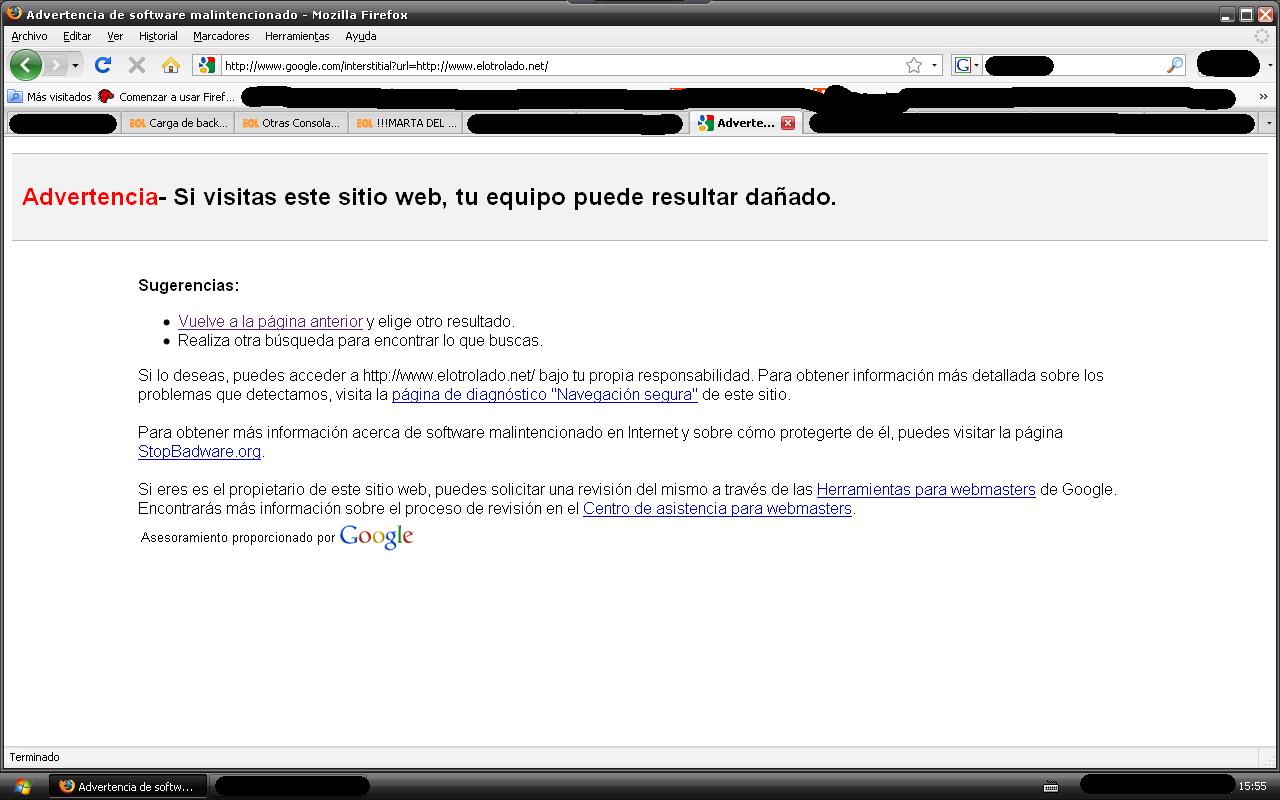
Task: Open the Historial menu
Action: tap(158, 36)
